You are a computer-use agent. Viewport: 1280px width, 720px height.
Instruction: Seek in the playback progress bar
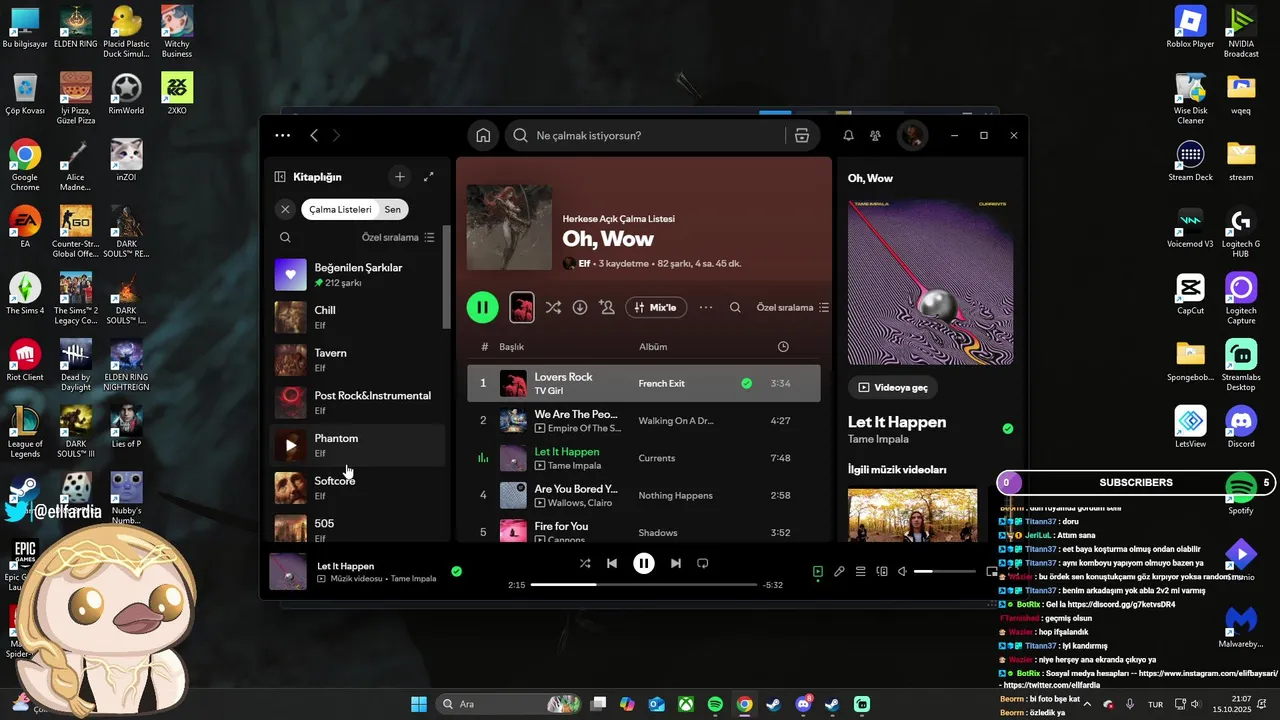[x=644, y=584]
